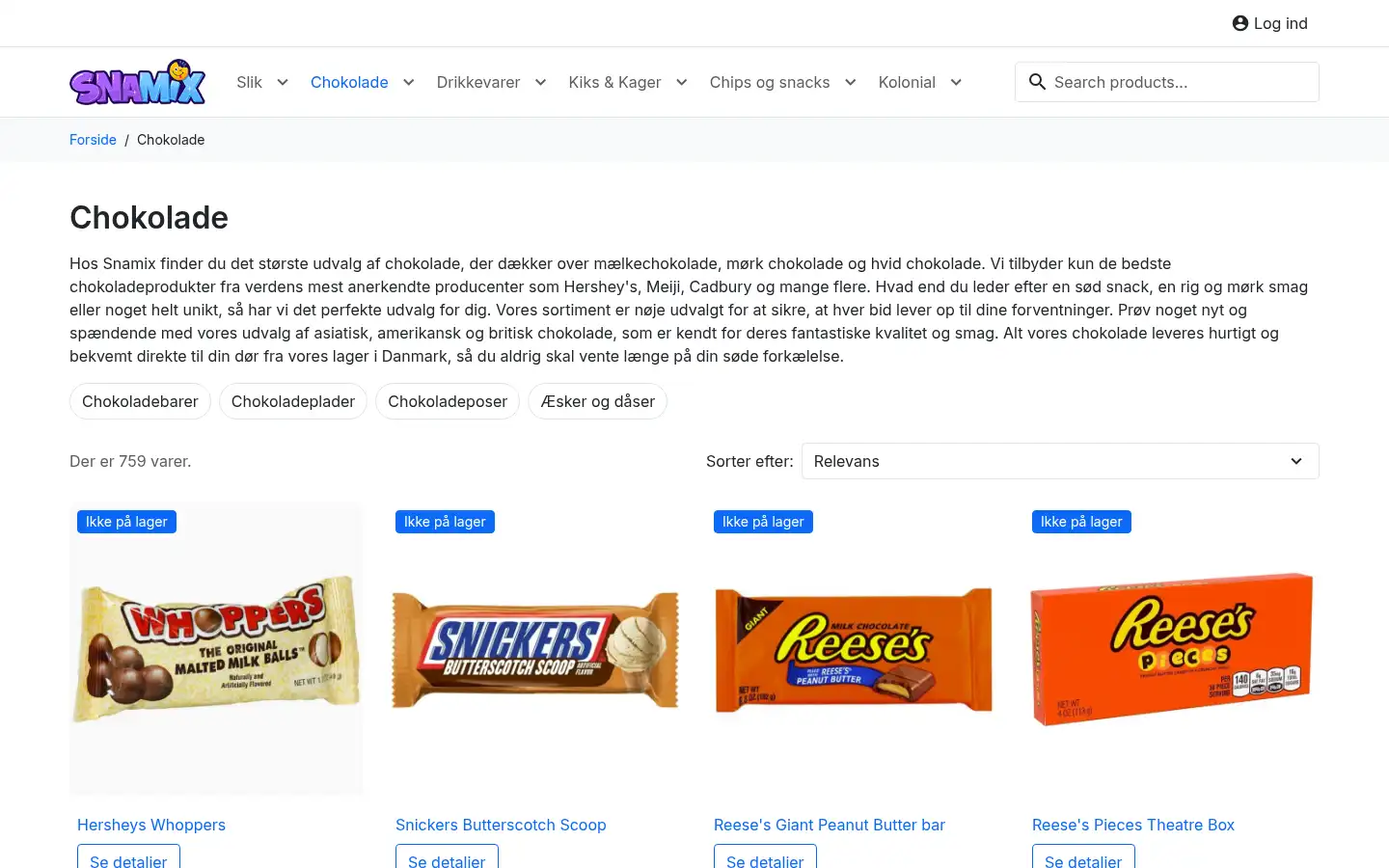Click Ikke på lager badge on Whoppers

coord(126,522)
